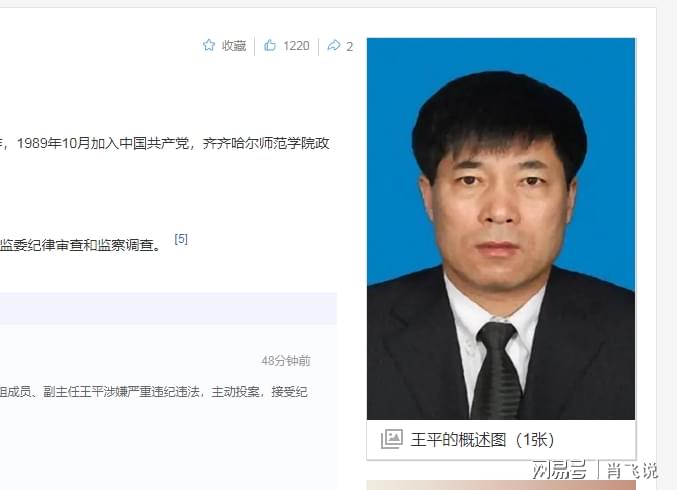677x490 pixels.
Task: Click the like count 1220
Action: [296, 46]
